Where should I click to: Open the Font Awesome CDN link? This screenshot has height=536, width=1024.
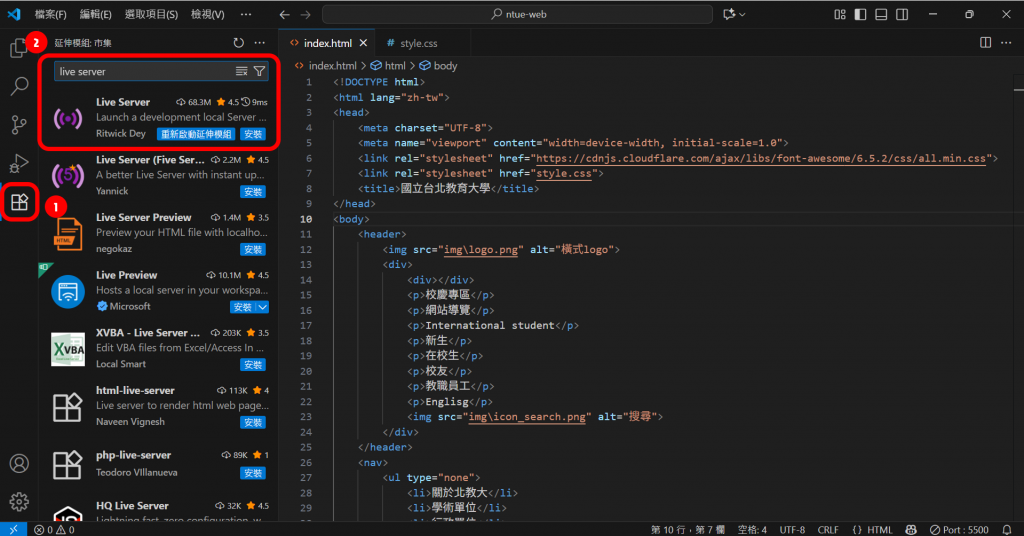[761, 158]
